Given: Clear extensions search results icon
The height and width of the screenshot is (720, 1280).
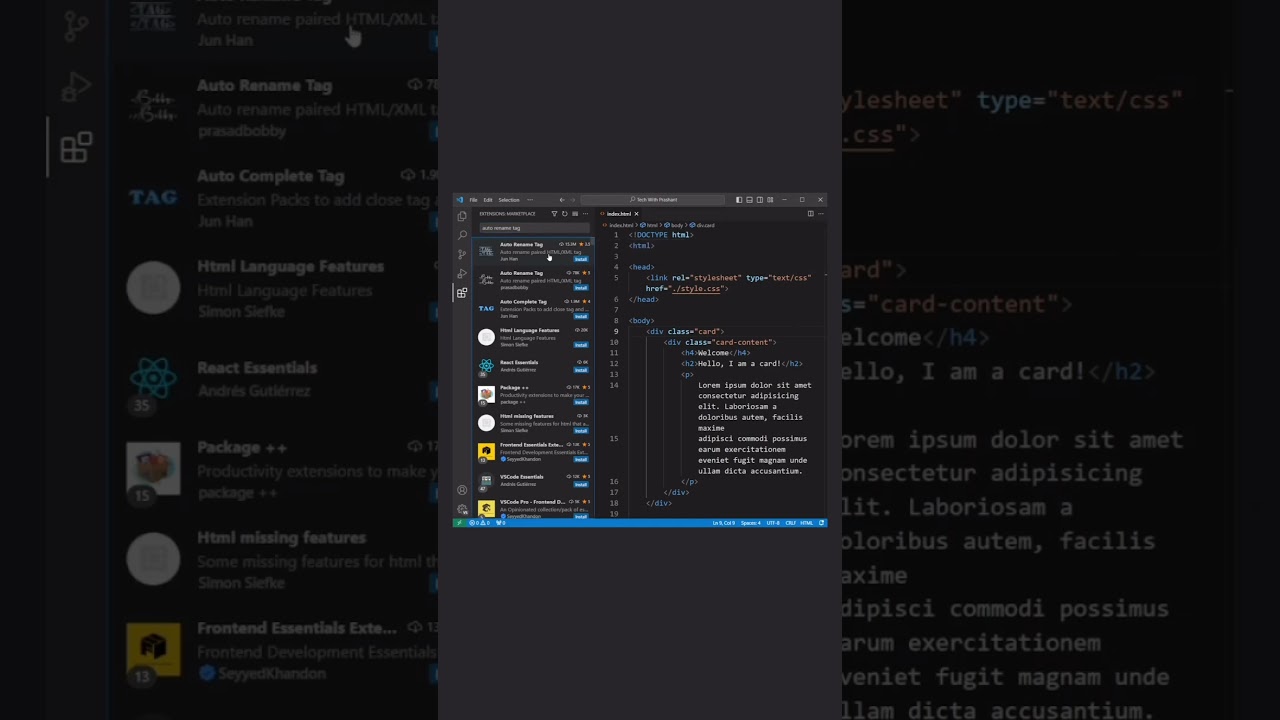Looking at the screenshot, I should pos(575,214).
